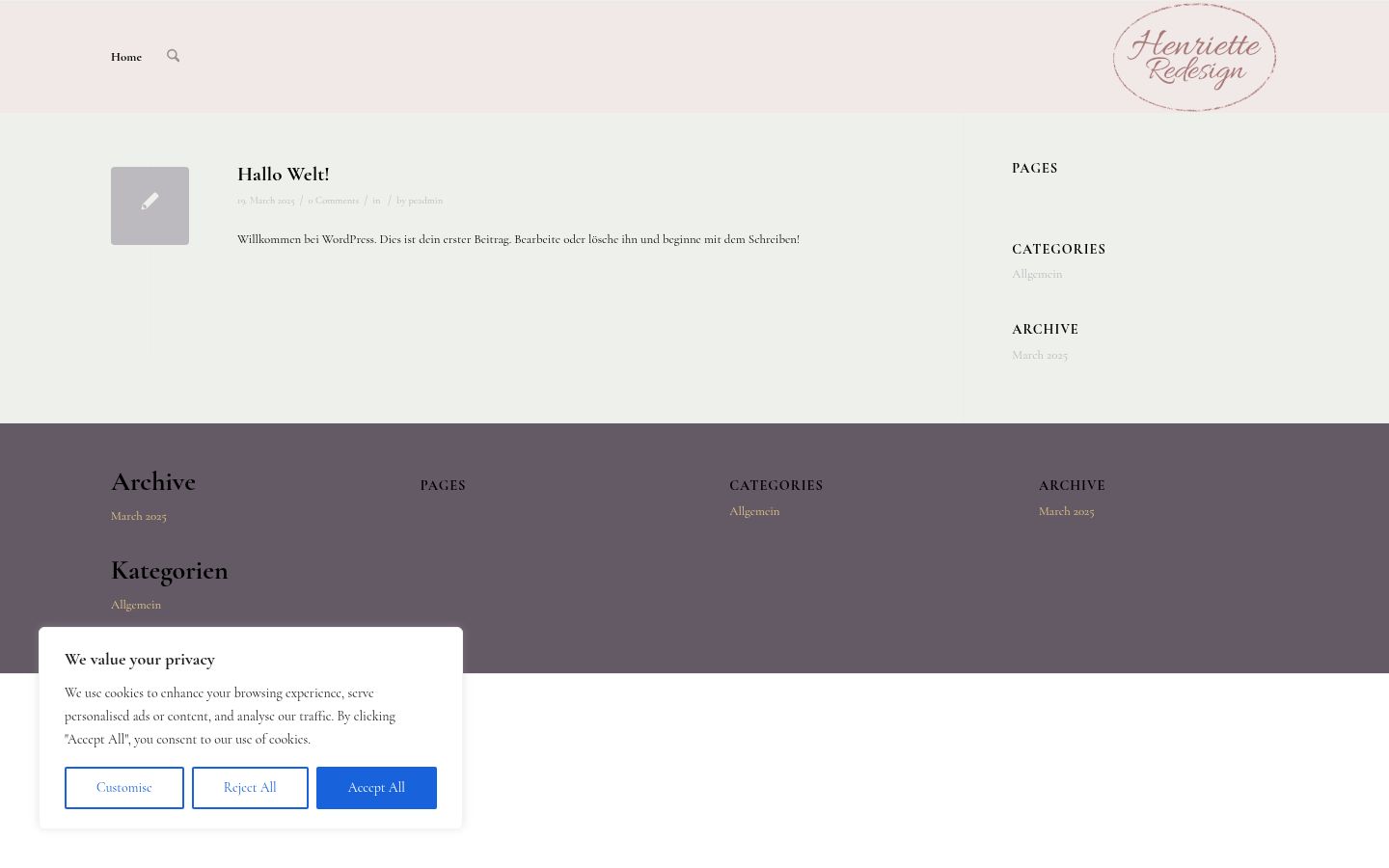Click the 19. March 2025 post date
Viewport: 1389px width, 868px height.
tap(266, 201)
